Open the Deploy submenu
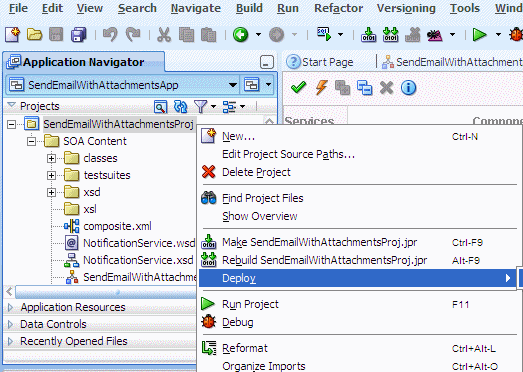The image size is (523, 372). [x=358, y=278]
